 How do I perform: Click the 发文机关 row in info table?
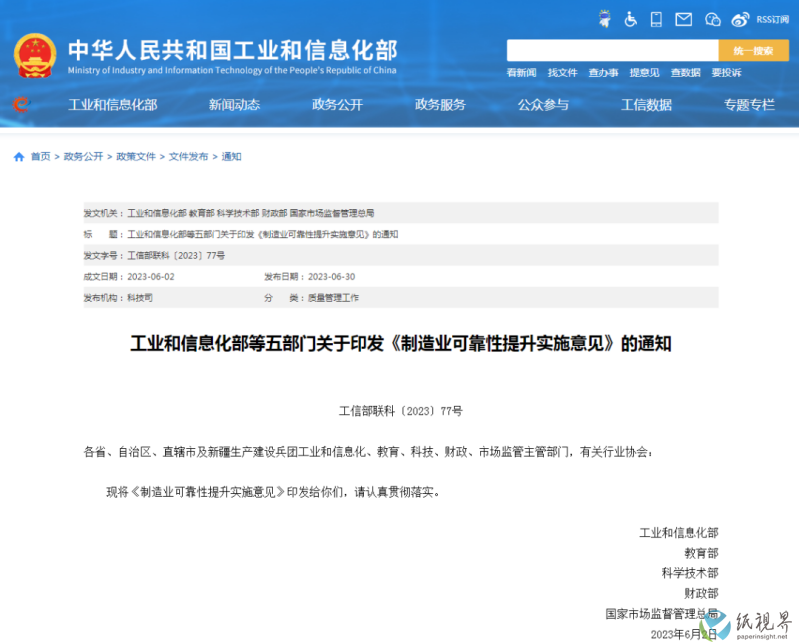pos(401,212)
